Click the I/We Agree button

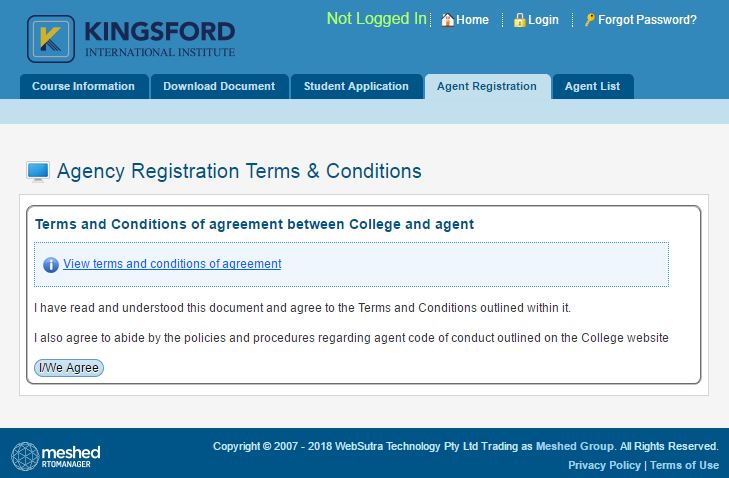[69, 368]
